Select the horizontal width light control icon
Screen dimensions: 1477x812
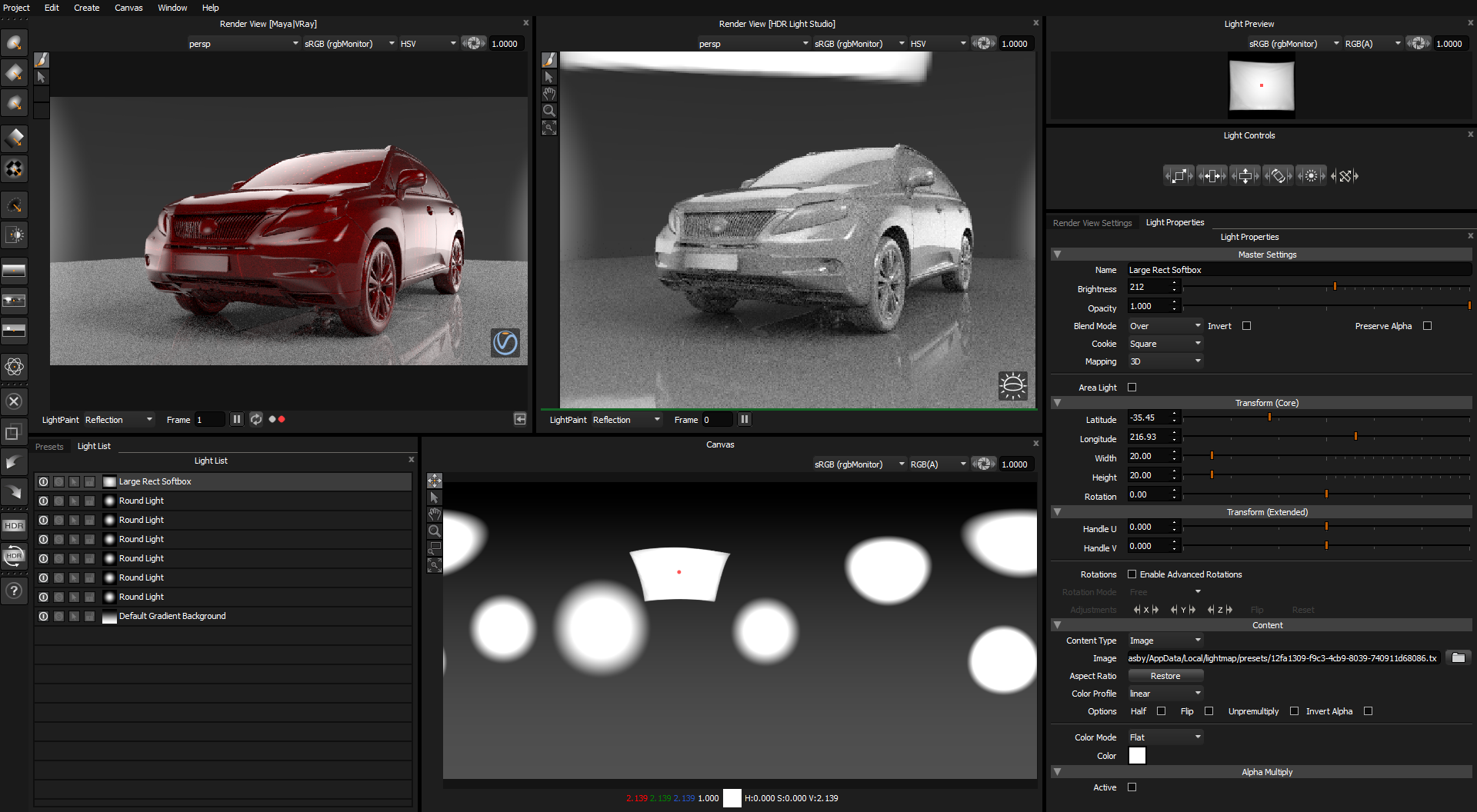pyautogui.click(x=1212, y=176)
